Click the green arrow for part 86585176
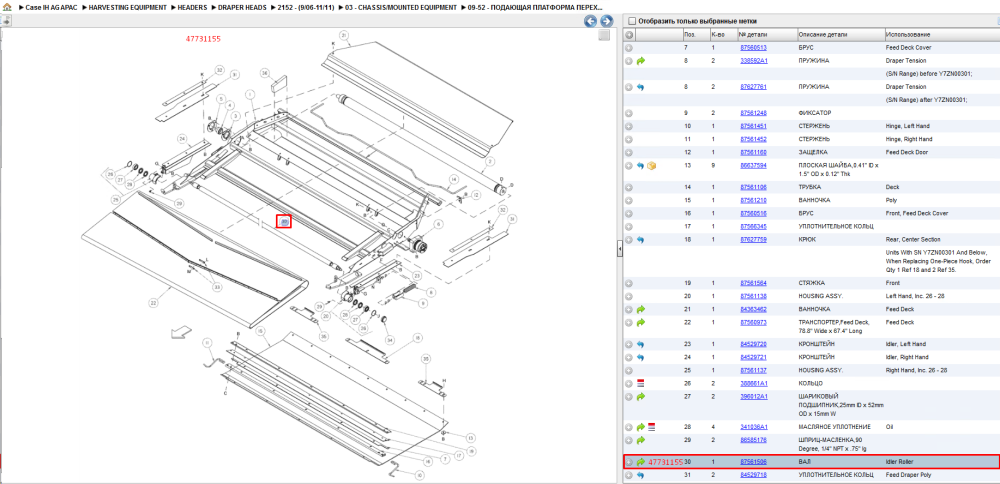Viewport: 1000px width, 484px height. (641, 440)
